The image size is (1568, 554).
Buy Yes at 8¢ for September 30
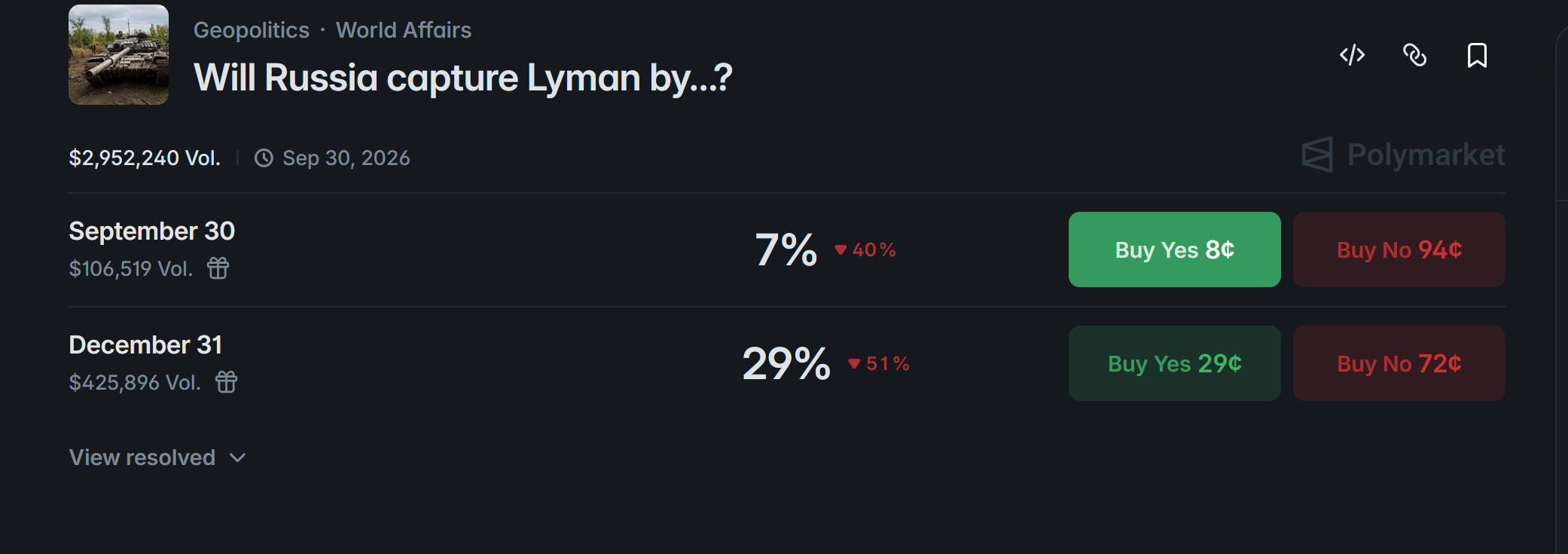(1174, 249)
